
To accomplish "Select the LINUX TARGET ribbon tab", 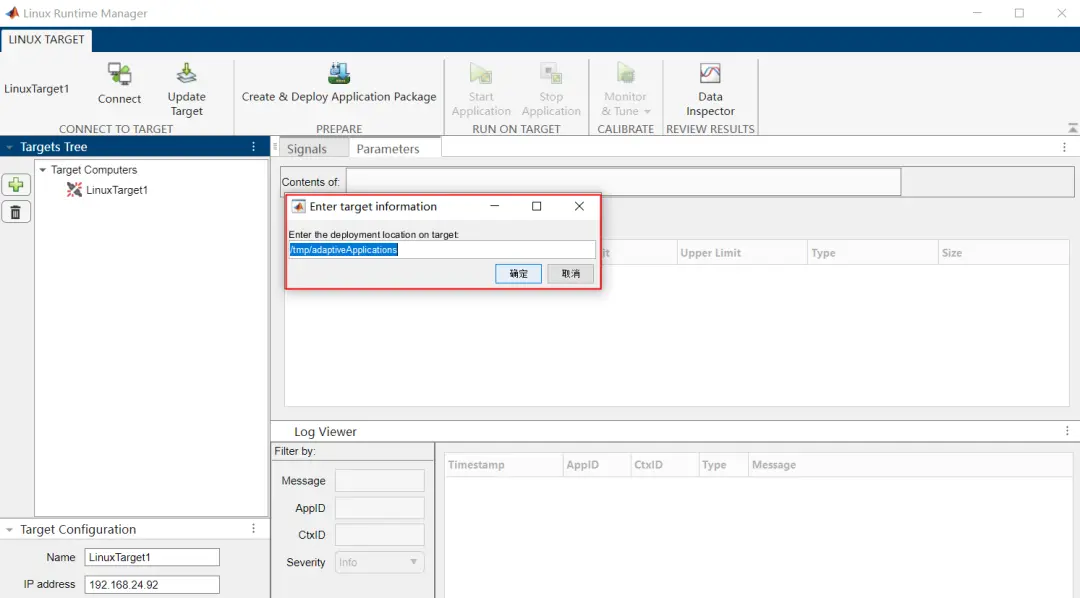I will coord(46,39).
